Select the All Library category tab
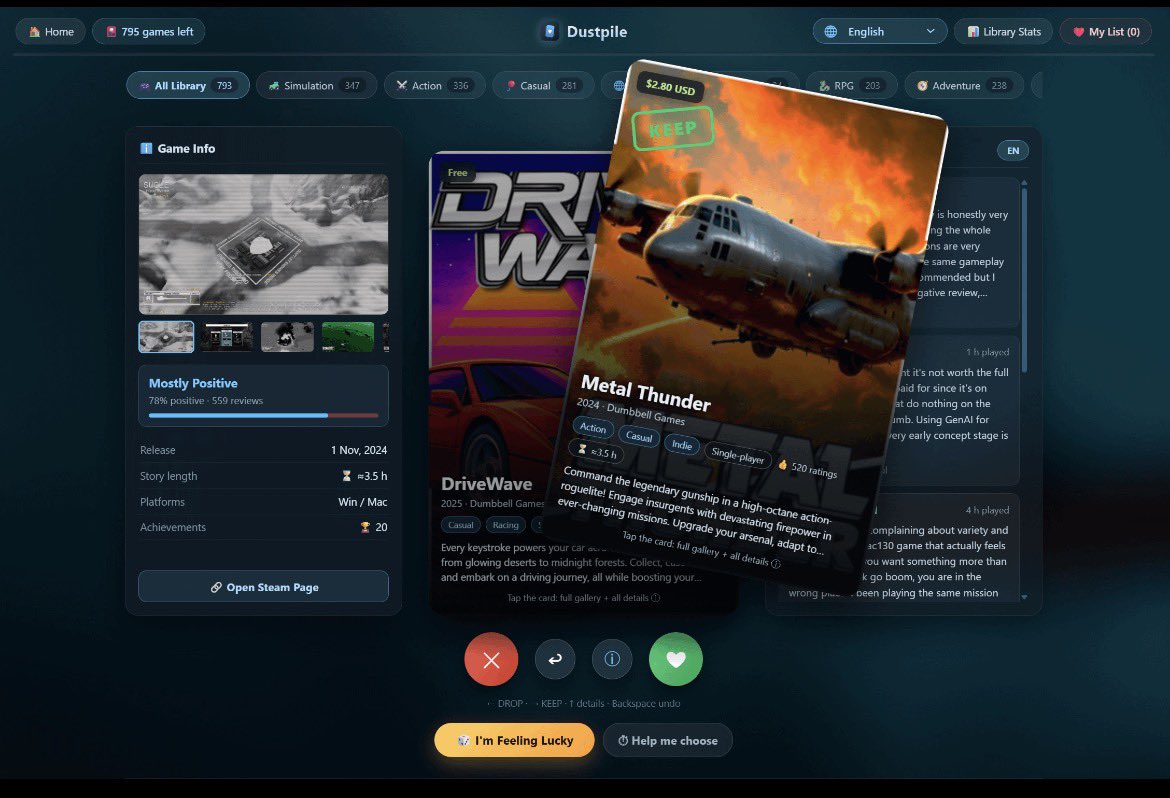This screenshot has height=798, width=1170. (188, 85)
